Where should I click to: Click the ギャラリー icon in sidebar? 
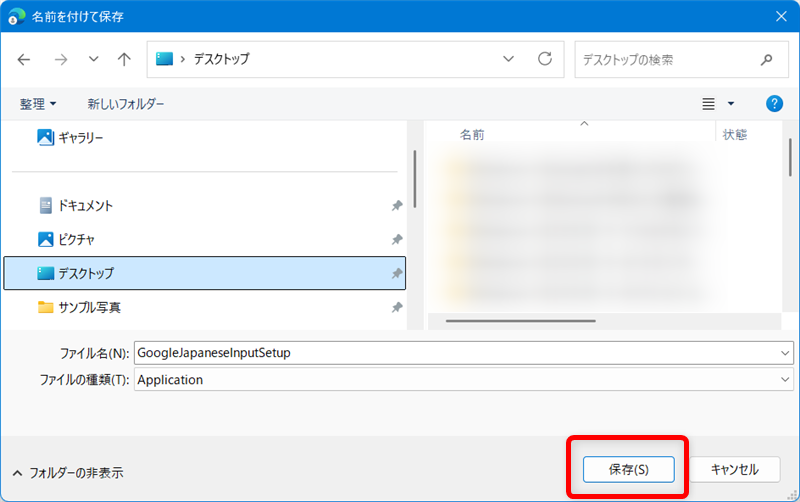click(45, 137)
